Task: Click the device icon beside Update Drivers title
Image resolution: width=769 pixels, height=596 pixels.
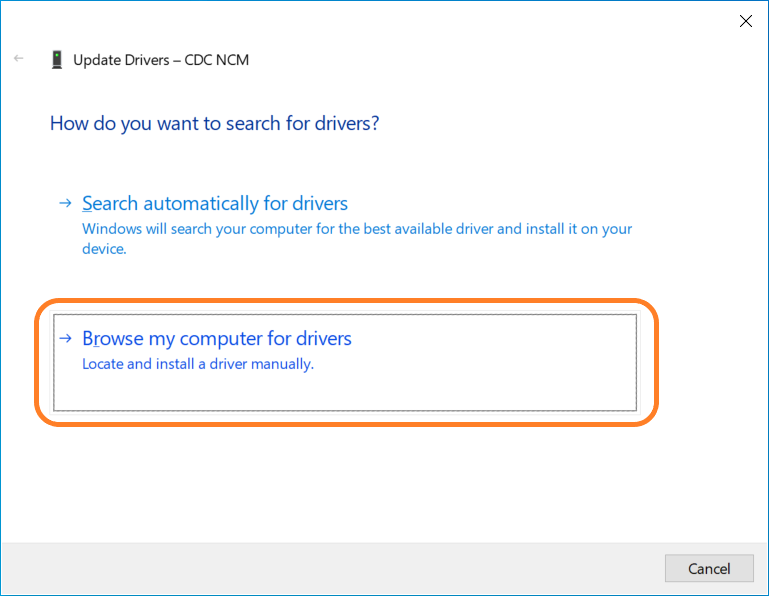Action: (57, 60)
